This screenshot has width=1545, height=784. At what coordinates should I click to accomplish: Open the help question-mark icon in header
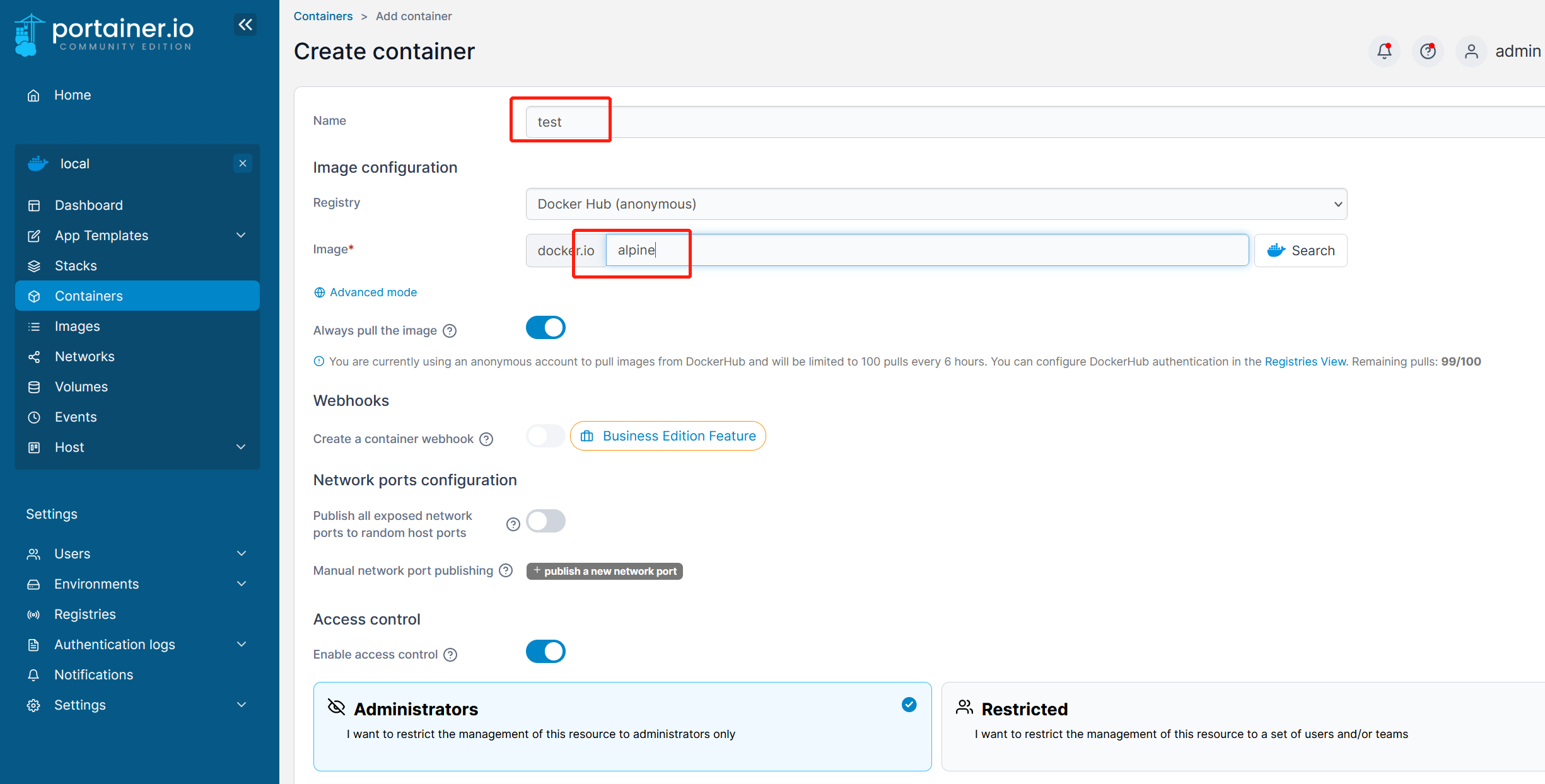[x=1428, y=51]
